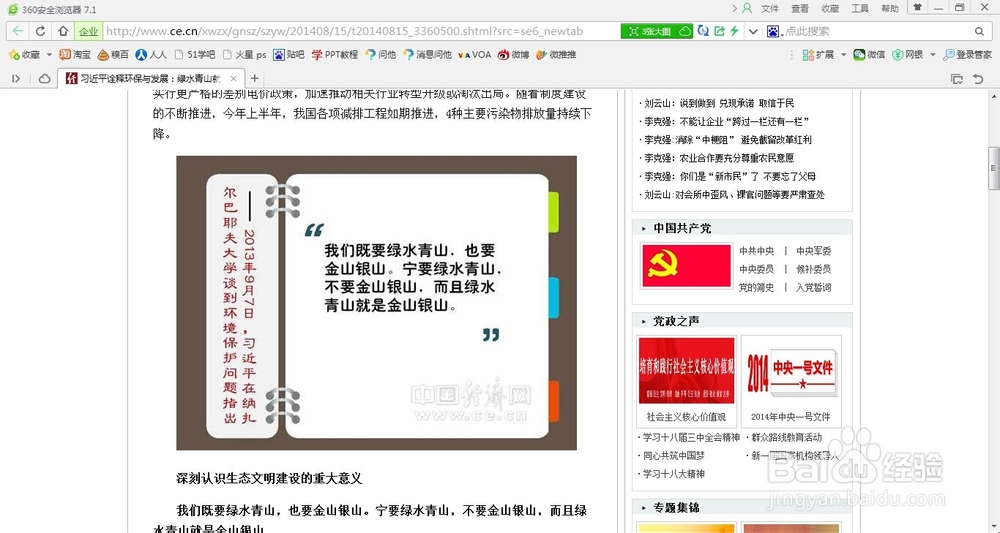Open the 问他 bookmark
The width and height of the screenshot is (1000, 533).
380,55
